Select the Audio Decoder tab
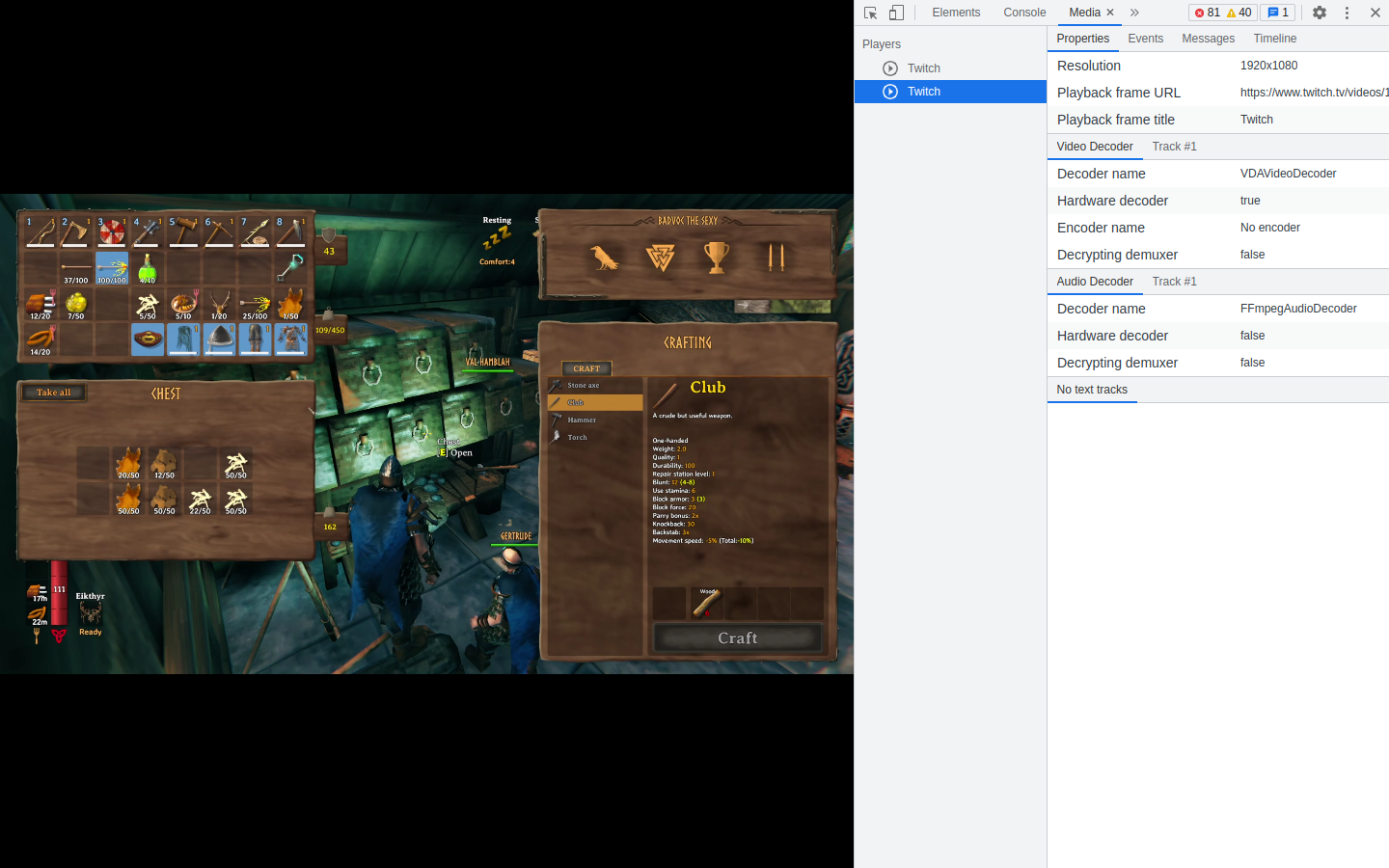Viewport: 1389px width, 868px height. (x=1095, y=282)
